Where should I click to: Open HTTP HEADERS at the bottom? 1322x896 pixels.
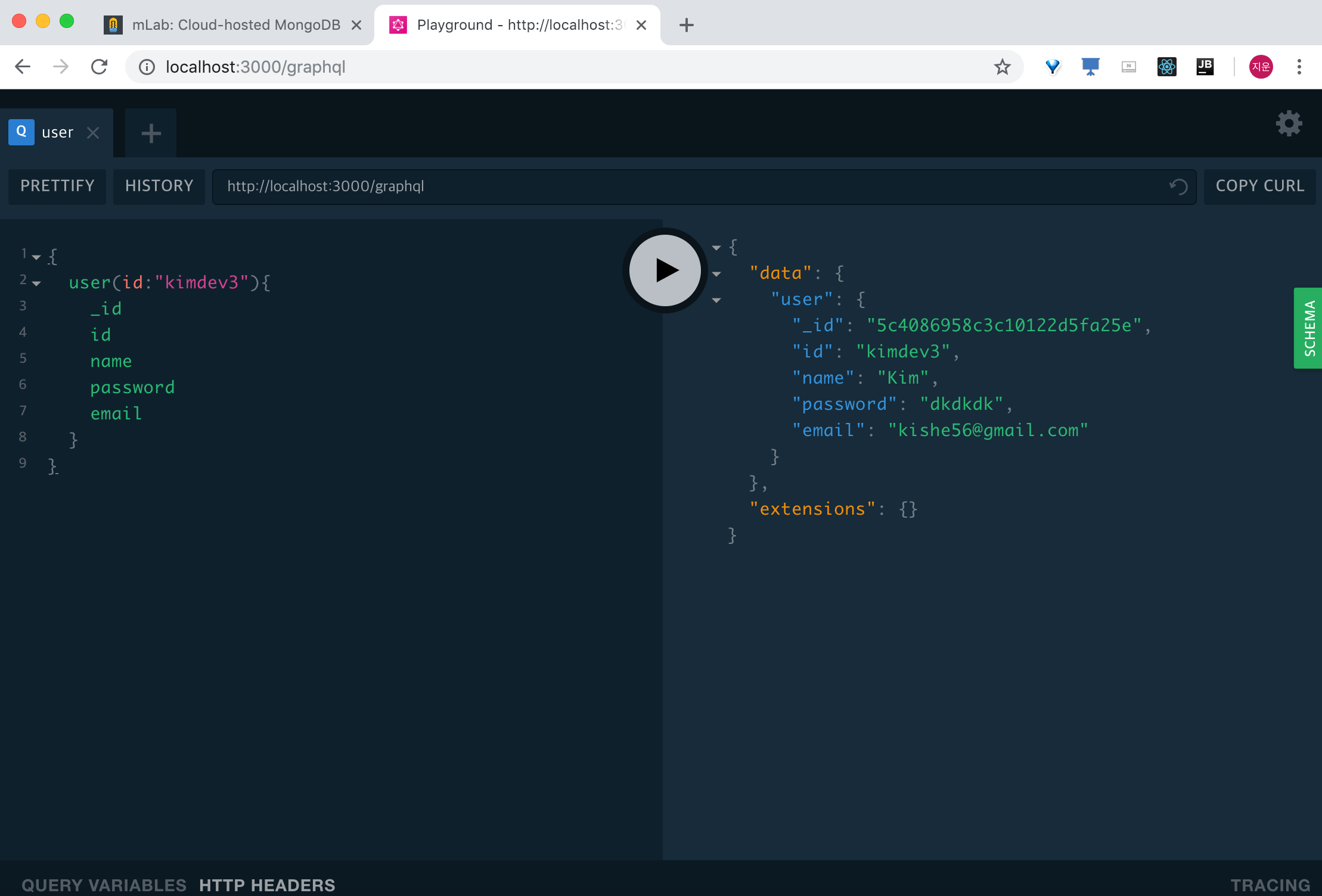tap(267, 885)
